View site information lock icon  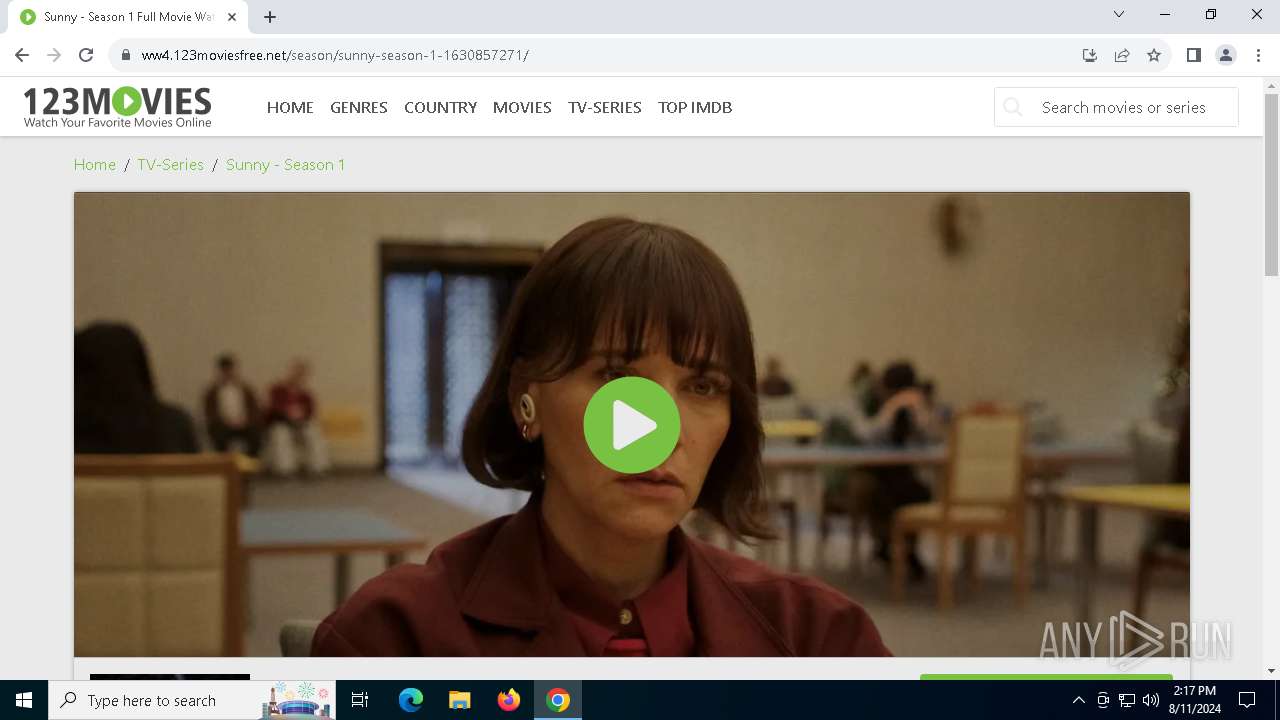click(126, 55)
